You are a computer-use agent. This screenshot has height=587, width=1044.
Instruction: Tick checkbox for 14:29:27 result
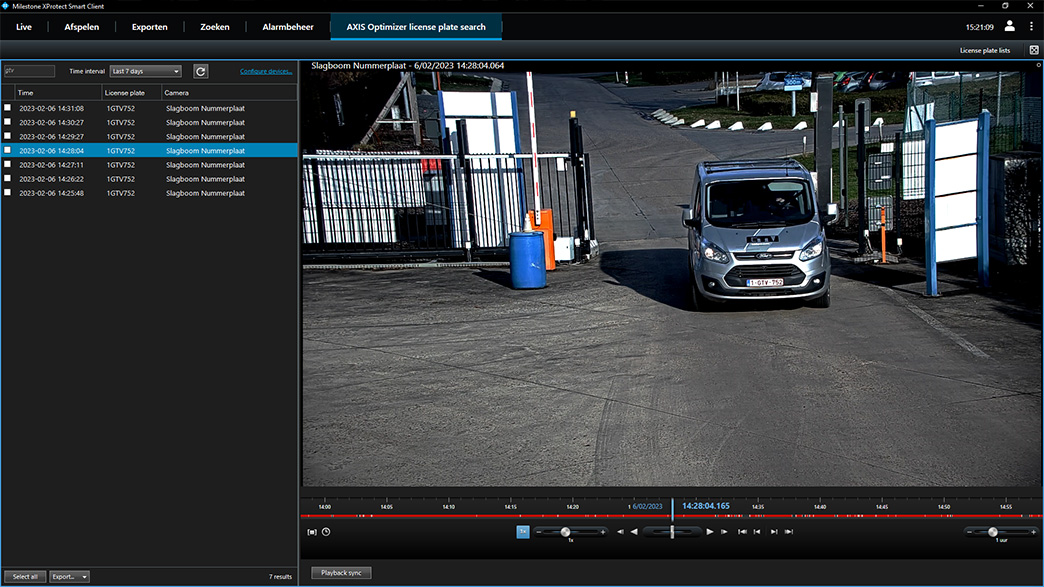(7, 136)
